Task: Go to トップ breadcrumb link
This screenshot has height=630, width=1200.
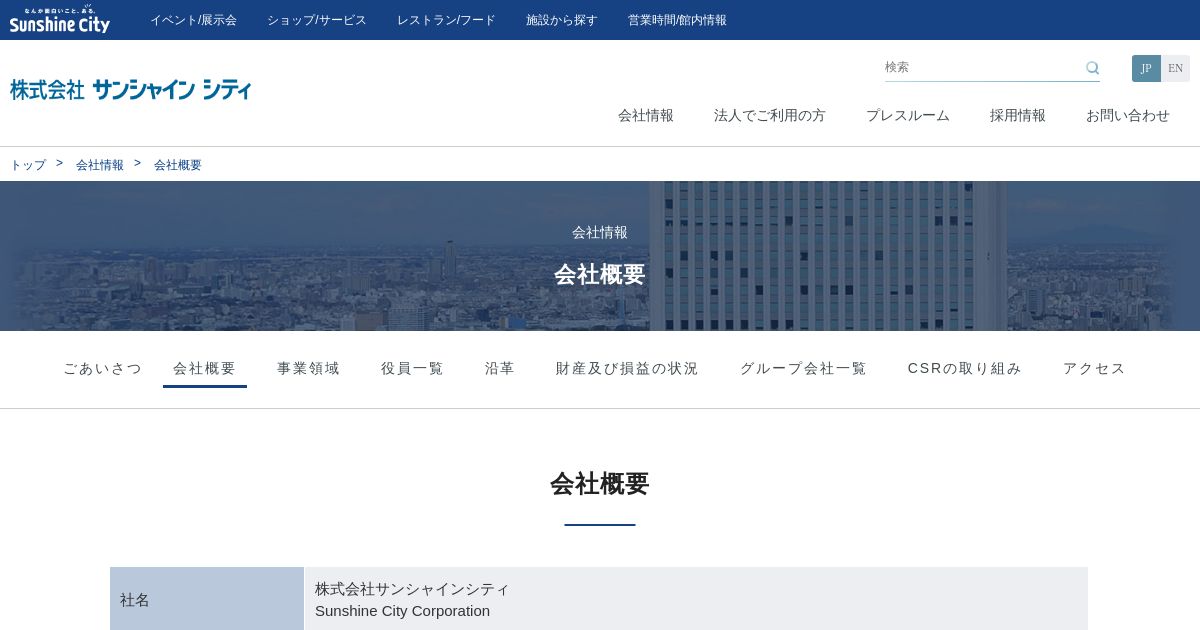Action: 28,165
